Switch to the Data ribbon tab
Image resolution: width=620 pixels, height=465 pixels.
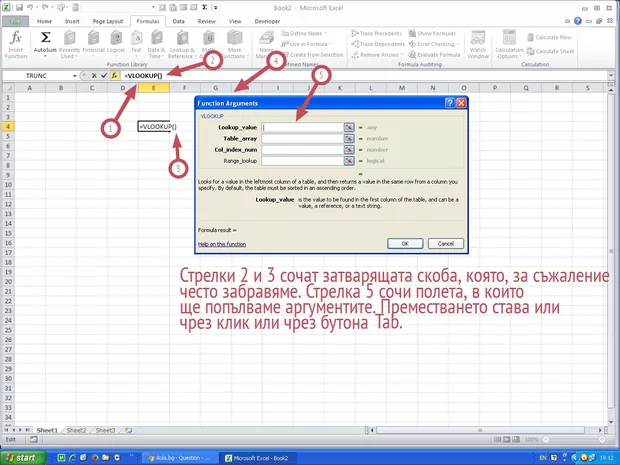tap(178, 19)
